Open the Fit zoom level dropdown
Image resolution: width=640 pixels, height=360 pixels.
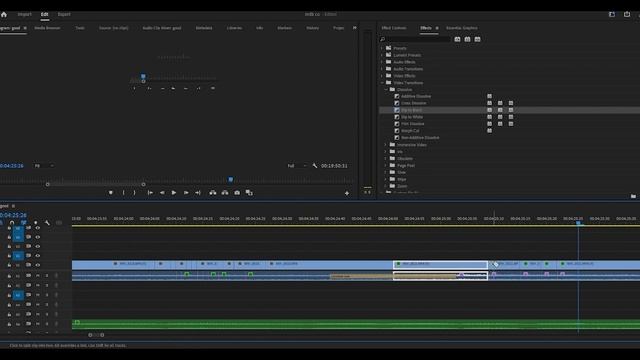tap(44, 166)
